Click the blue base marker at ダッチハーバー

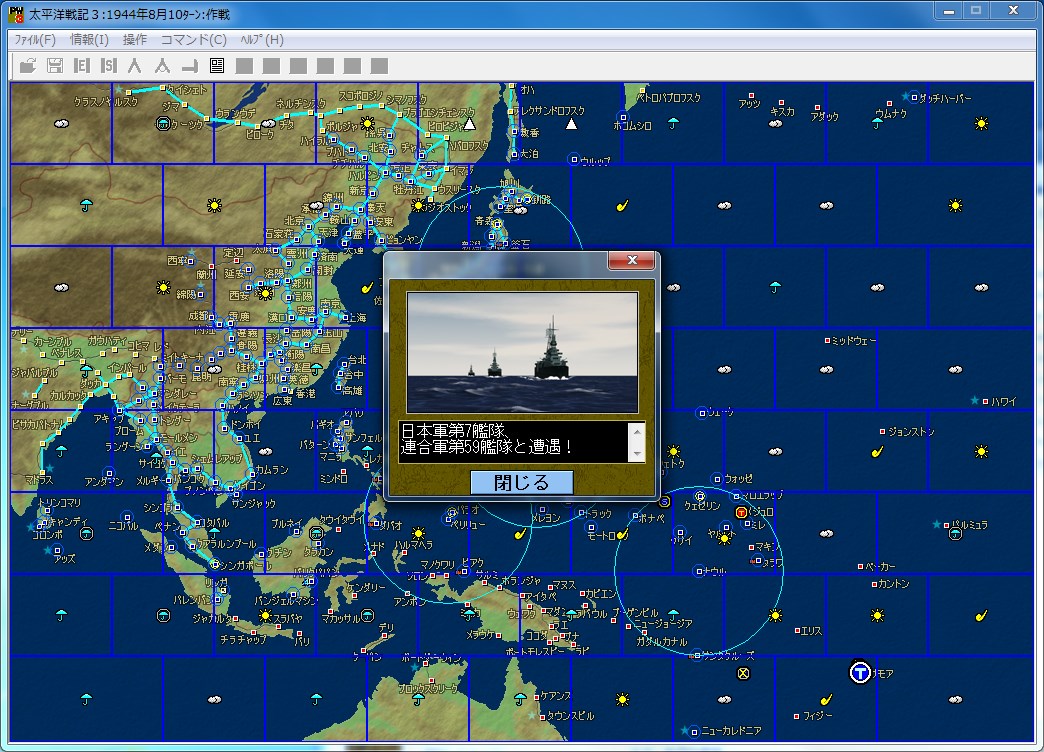(914, 97)
